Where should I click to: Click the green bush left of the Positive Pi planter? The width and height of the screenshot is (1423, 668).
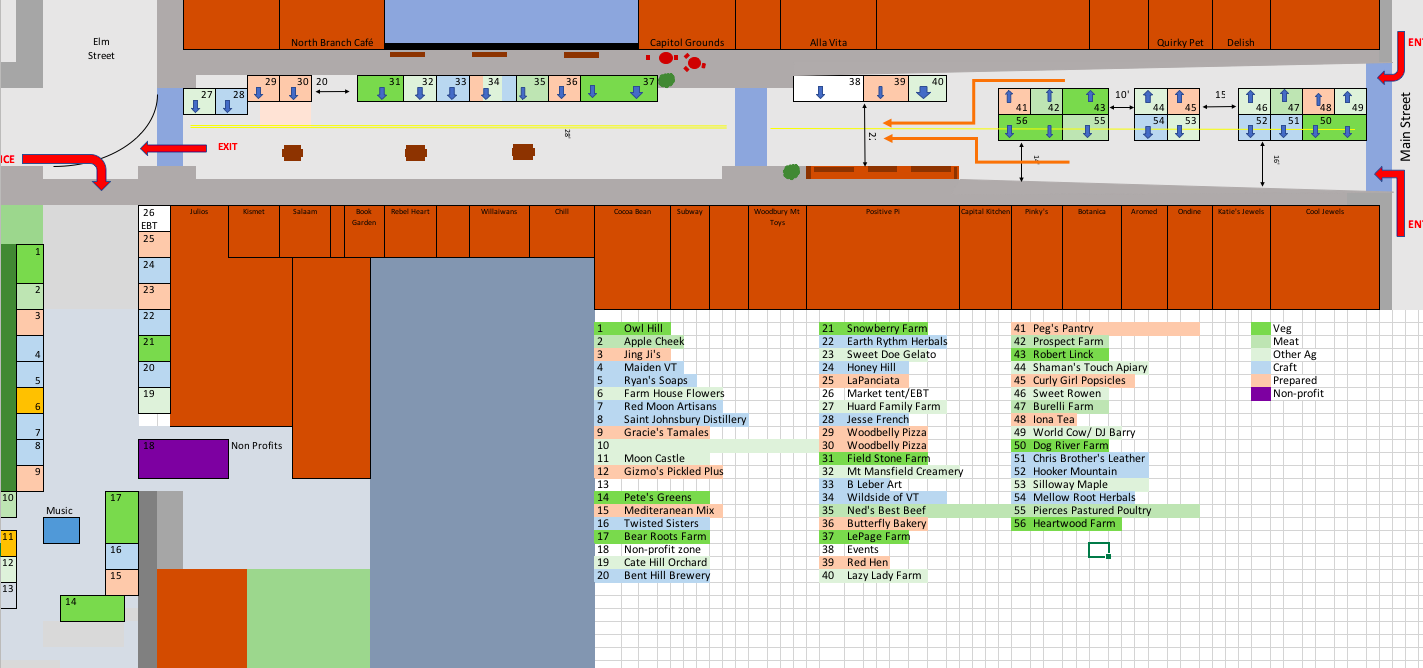click(x=791, y=171)
